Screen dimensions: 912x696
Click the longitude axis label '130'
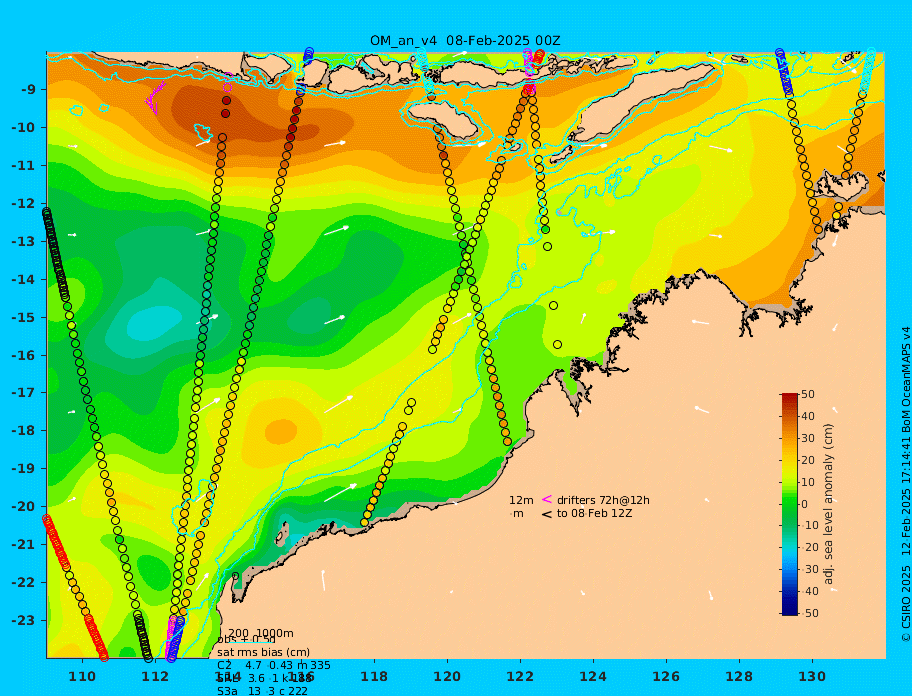point(812,676)
